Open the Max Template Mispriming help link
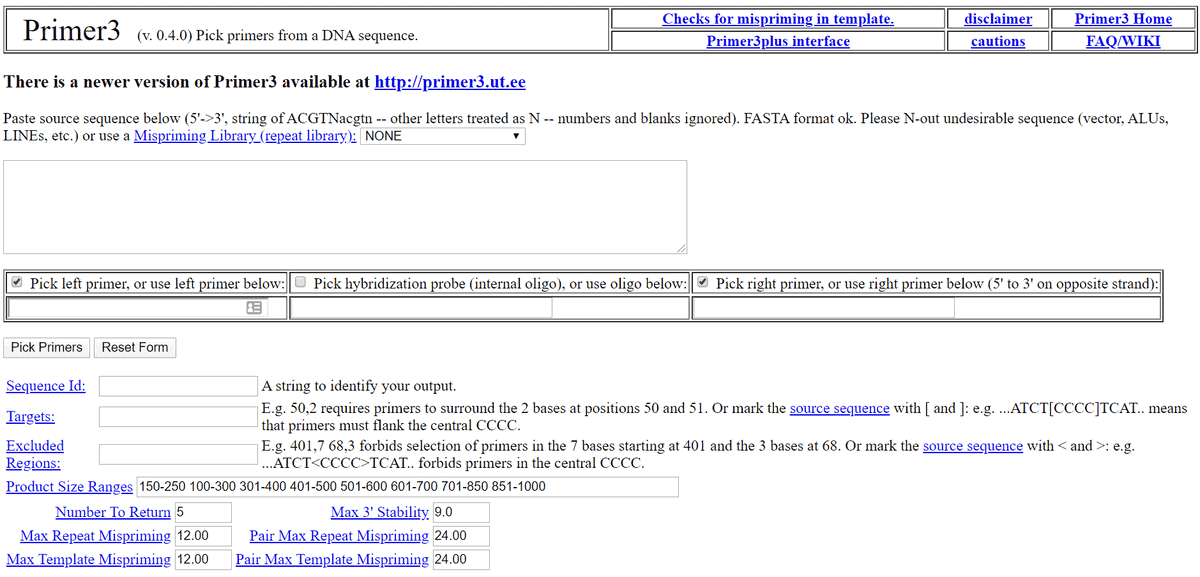Image resolution: width=1200 pixels, height=577 pixels. click(x=89, y=560)
